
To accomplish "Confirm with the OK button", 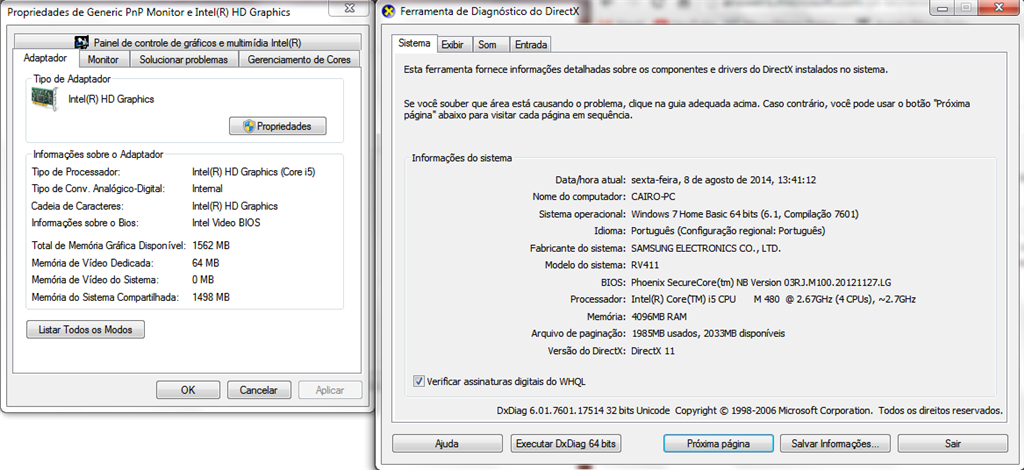I will point(188,390).
